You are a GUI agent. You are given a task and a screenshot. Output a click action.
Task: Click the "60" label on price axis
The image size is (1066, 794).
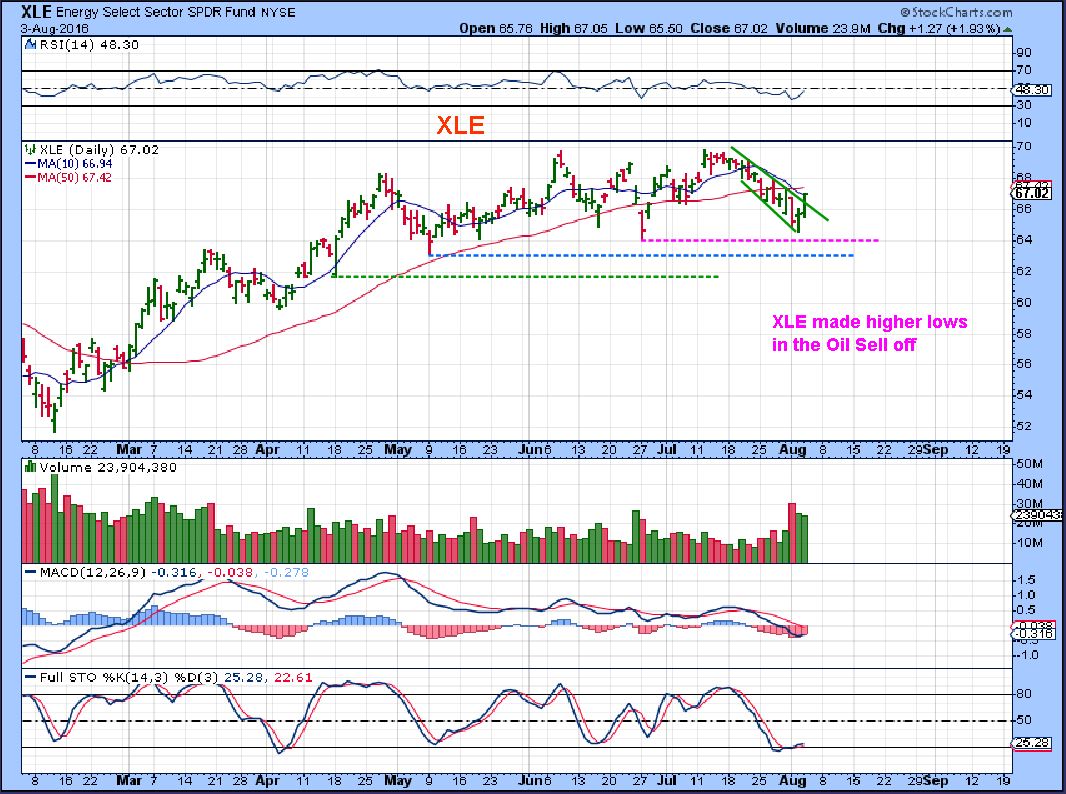click(x=1025, y=302)
